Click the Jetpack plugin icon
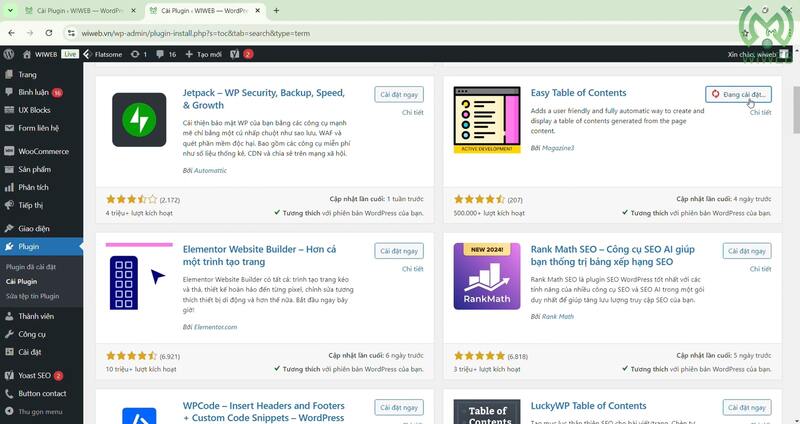Viewport: 800px width, 424px height. [139, 120]
